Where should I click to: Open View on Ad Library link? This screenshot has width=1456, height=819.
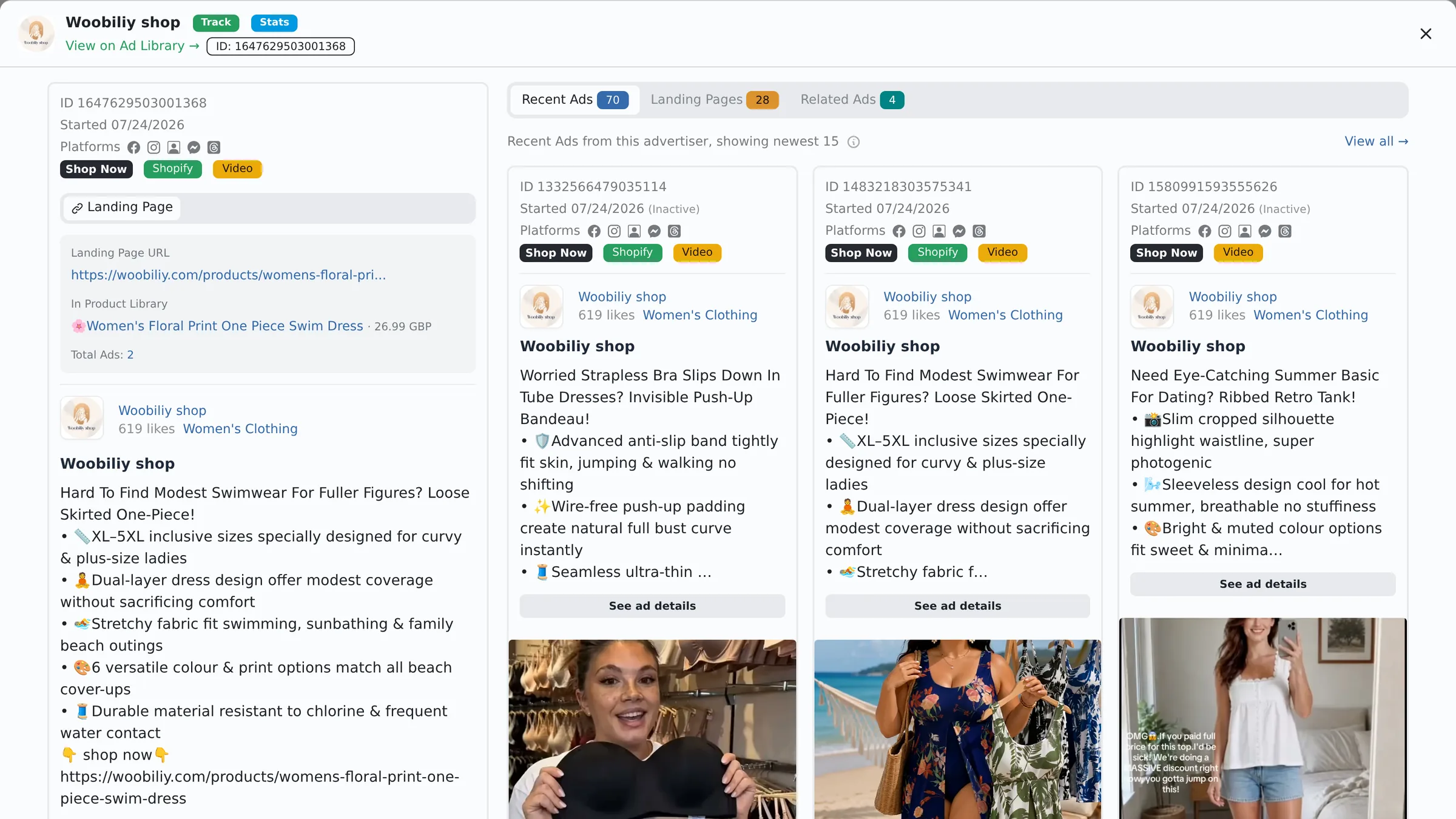pos(132,46)
